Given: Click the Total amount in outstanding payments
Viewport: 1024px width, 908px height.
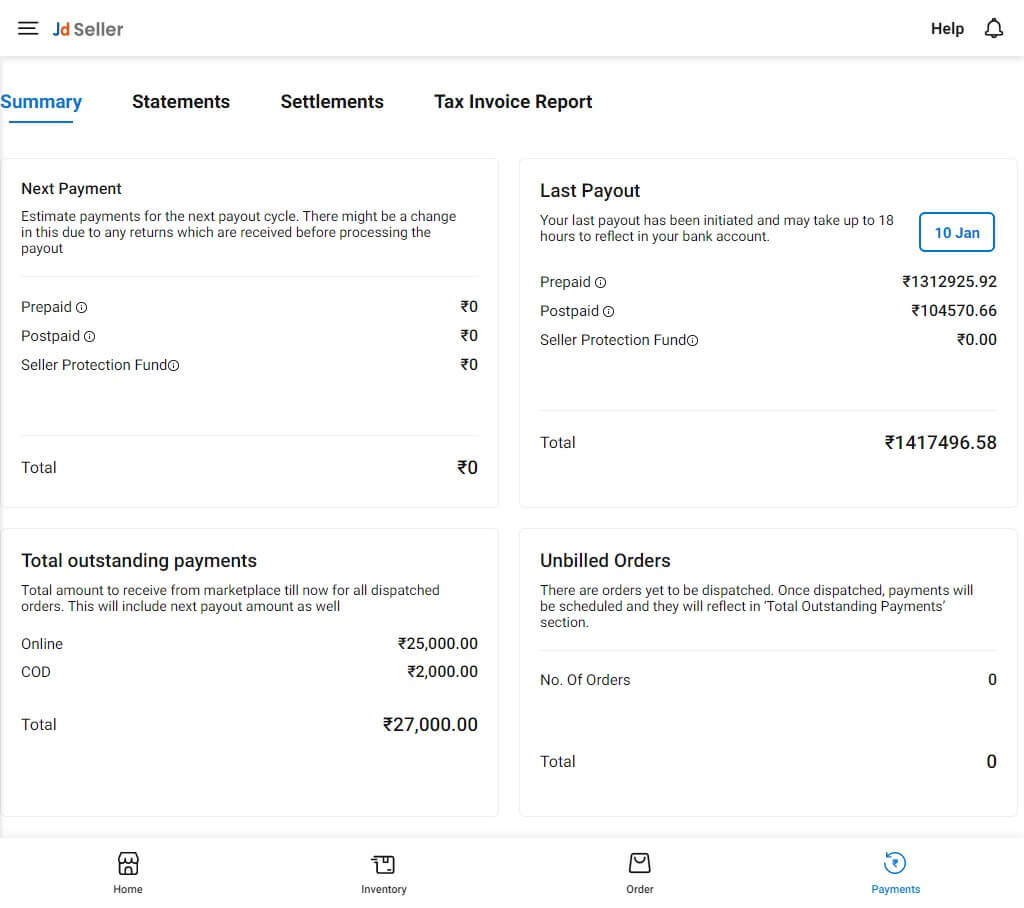Looking at the screenshot, I should pyautogui.click(x=430, y=724).
